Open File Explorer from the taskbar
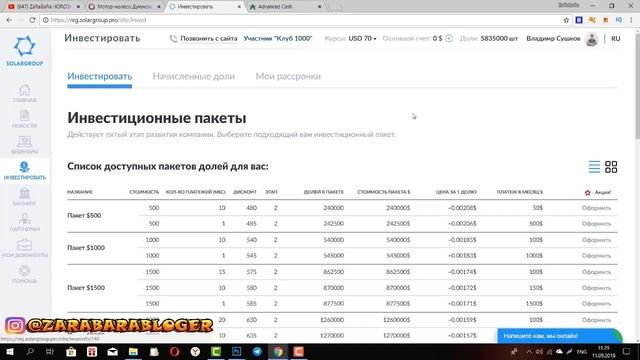Screen dimensions: 640x360 click(133, 351)
